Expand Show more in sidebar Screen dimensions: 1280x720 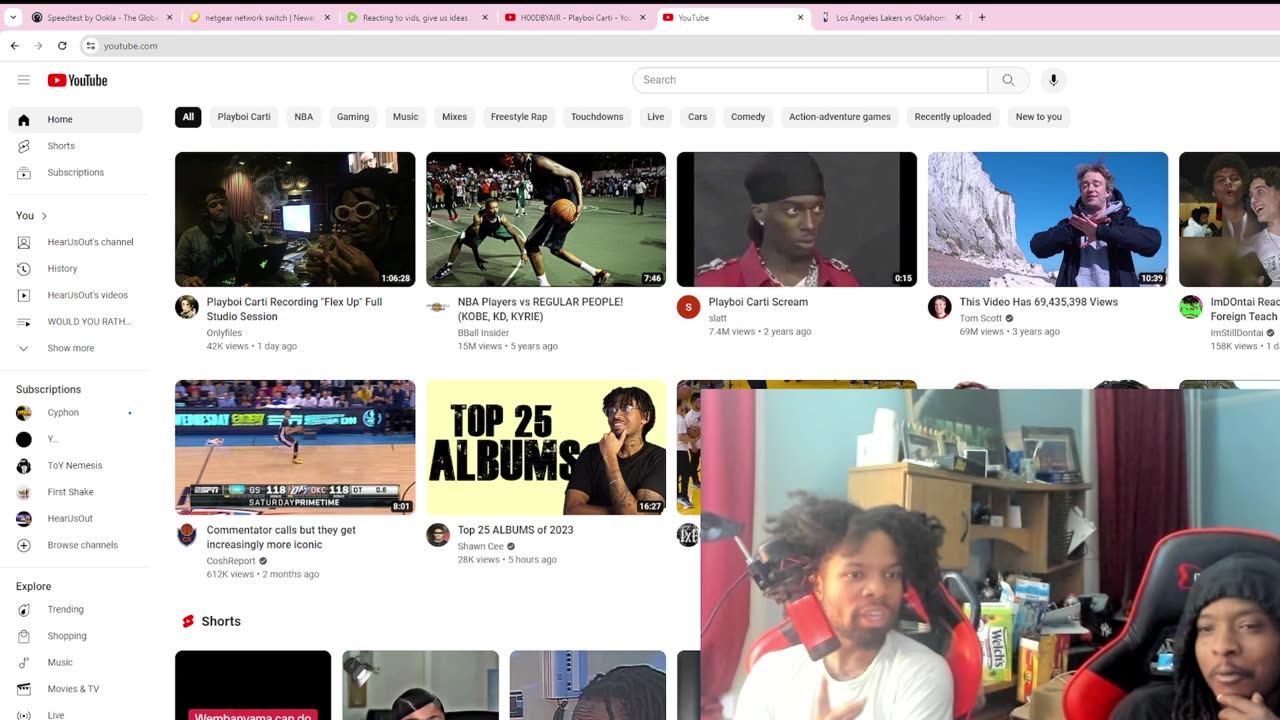(x=76, y=348)
